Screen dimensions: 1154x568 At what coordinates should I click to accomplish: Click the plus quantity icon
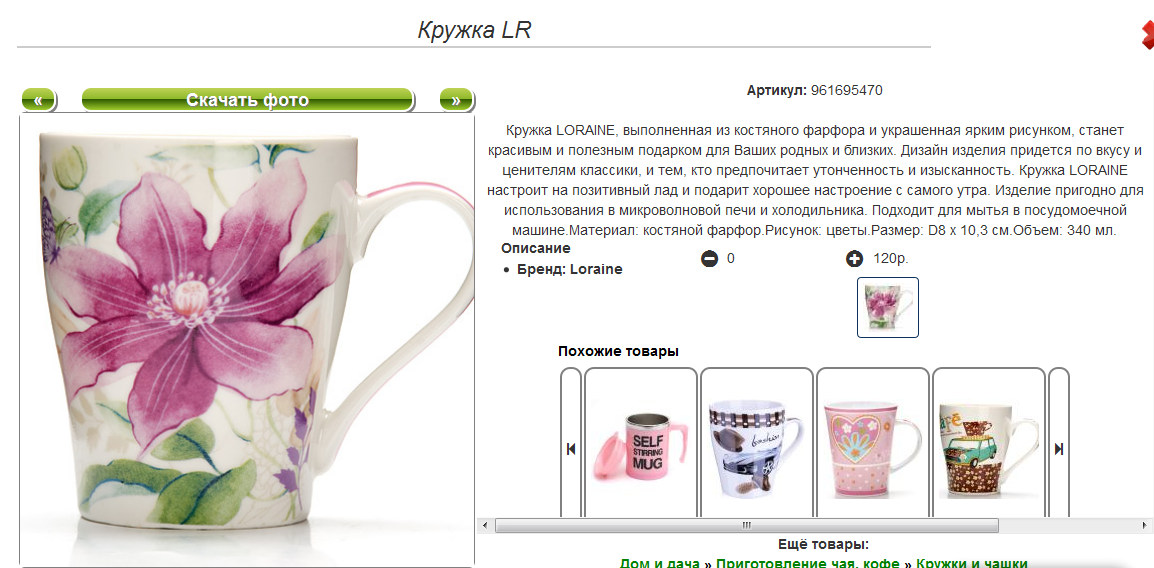tap(854, 259)
